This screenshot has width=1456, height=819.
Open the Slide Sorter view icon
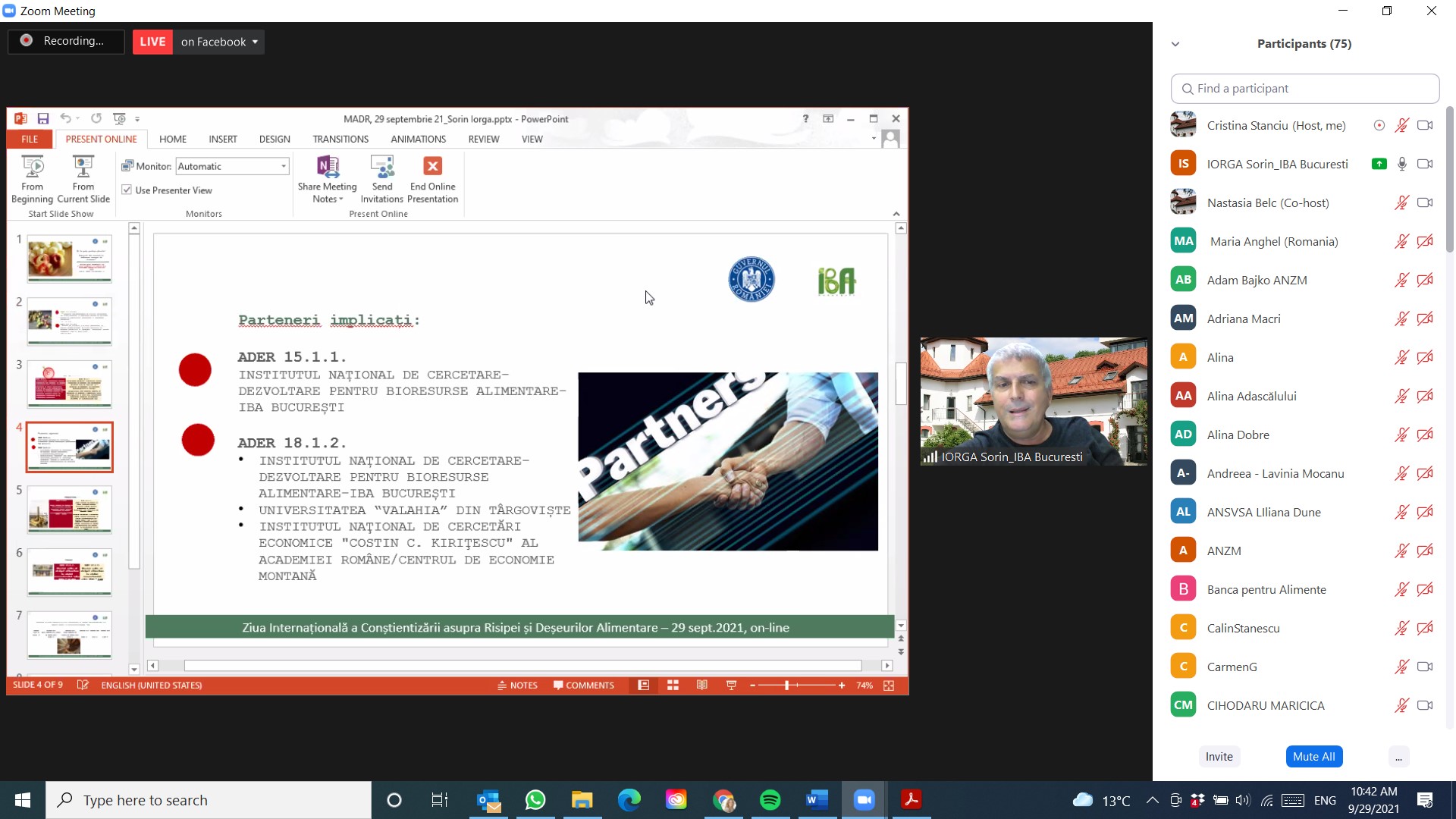point(673,686)
